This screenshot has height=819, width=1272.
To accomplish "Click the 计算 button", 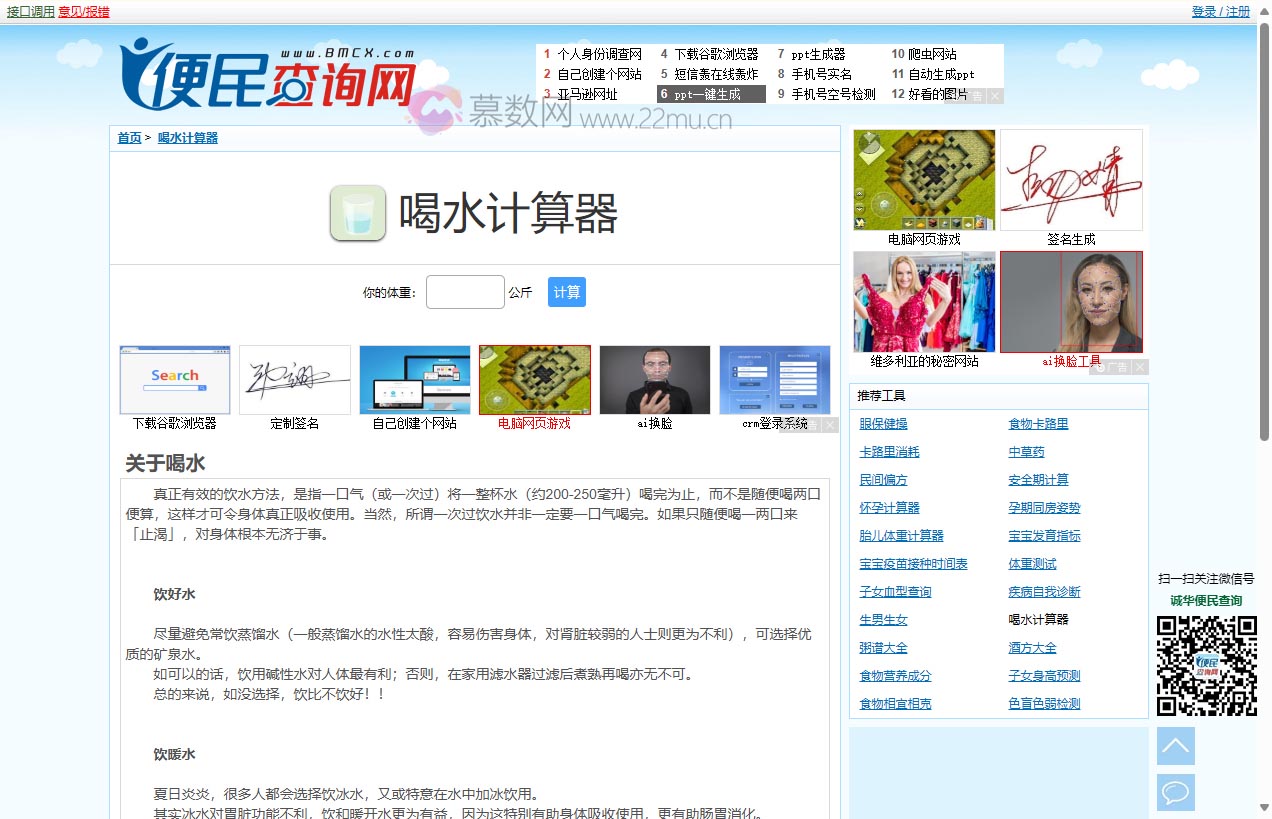I will pos(566,291).
